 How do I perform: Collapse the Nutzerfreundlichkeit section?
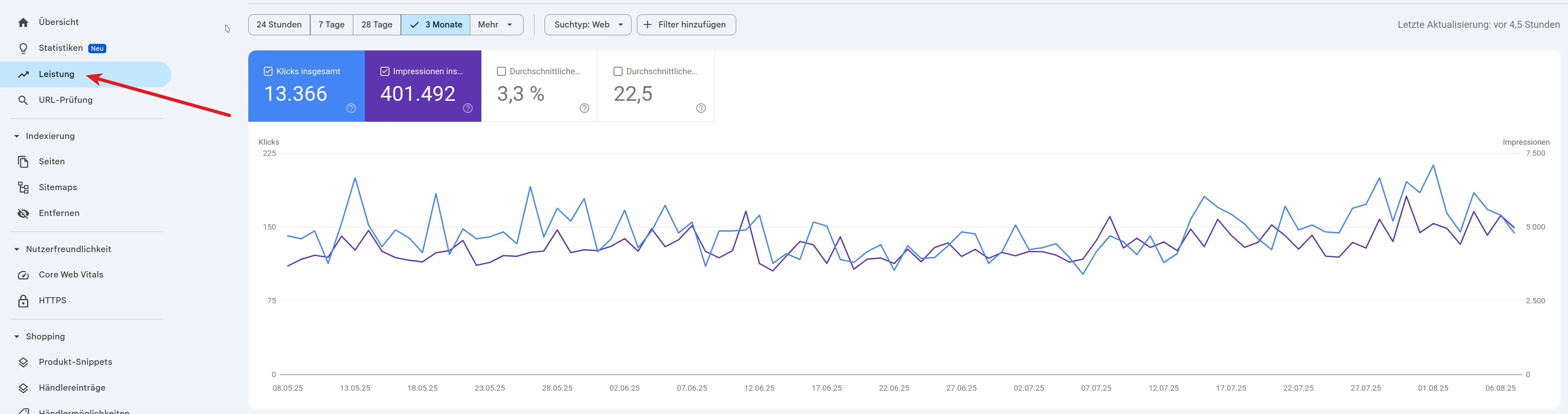click(16, 249)
